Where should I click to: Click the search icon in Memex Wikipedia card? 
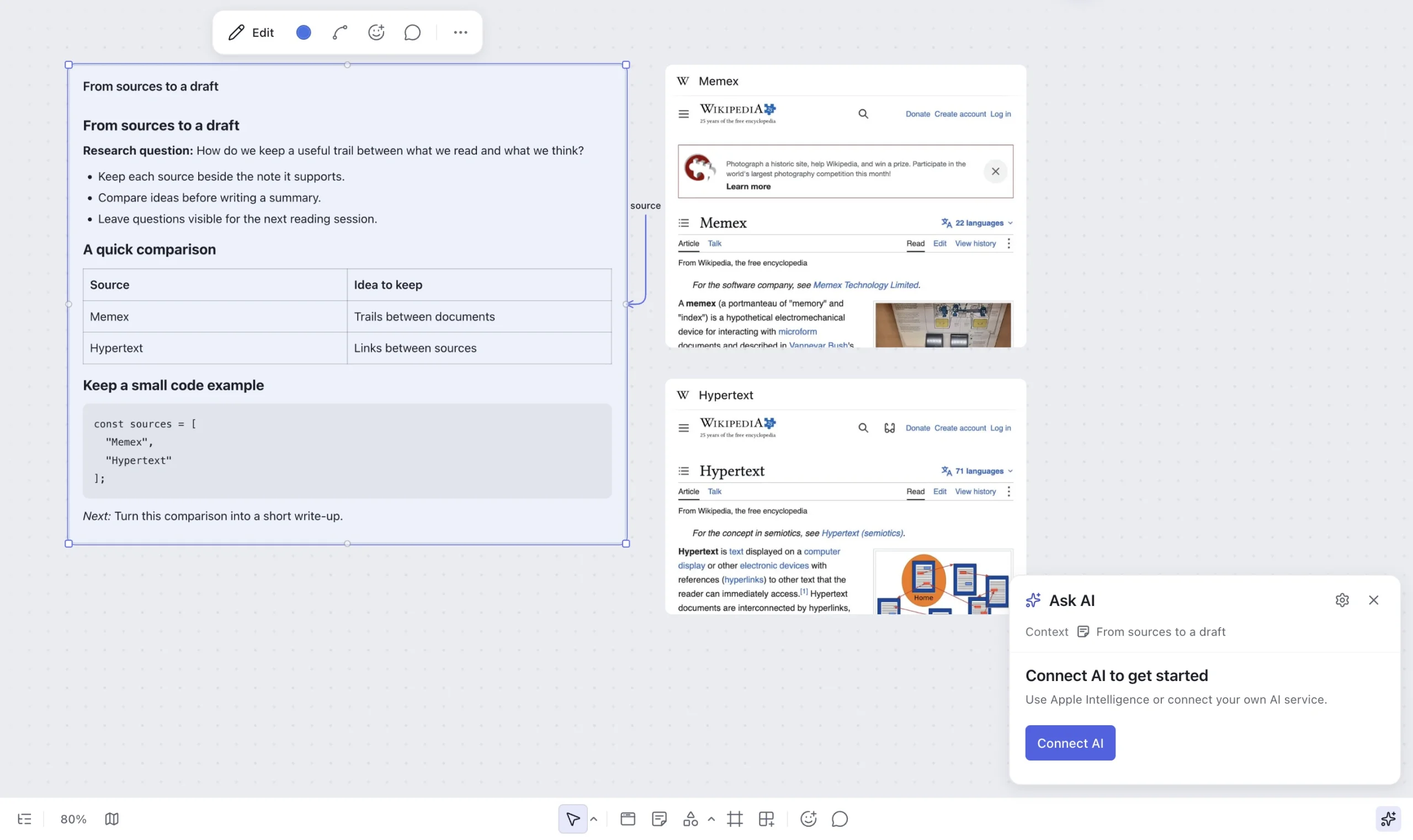pos(863,114)
